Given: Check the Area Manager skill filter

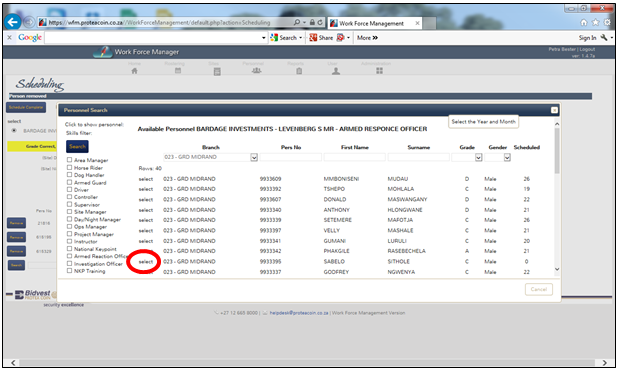Looking at the screenshot, I should (x=69, y=160).
